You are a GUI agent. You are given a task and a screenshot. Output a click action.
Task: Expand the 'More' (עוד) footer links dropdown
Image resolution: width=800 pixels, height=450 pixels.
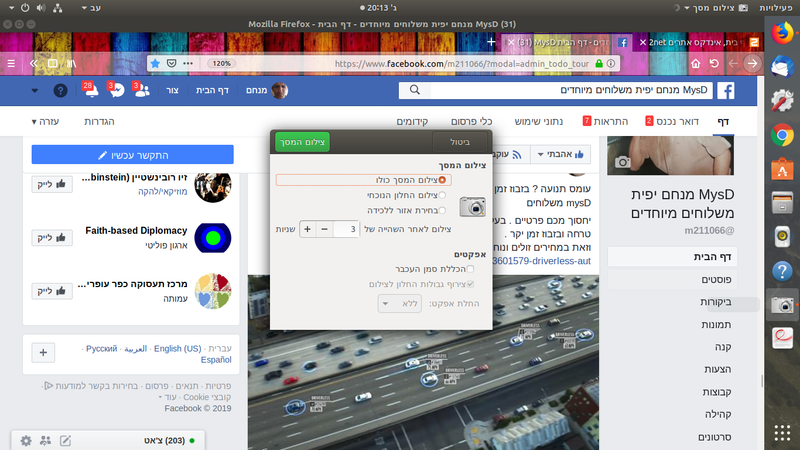tap(169, 397)
